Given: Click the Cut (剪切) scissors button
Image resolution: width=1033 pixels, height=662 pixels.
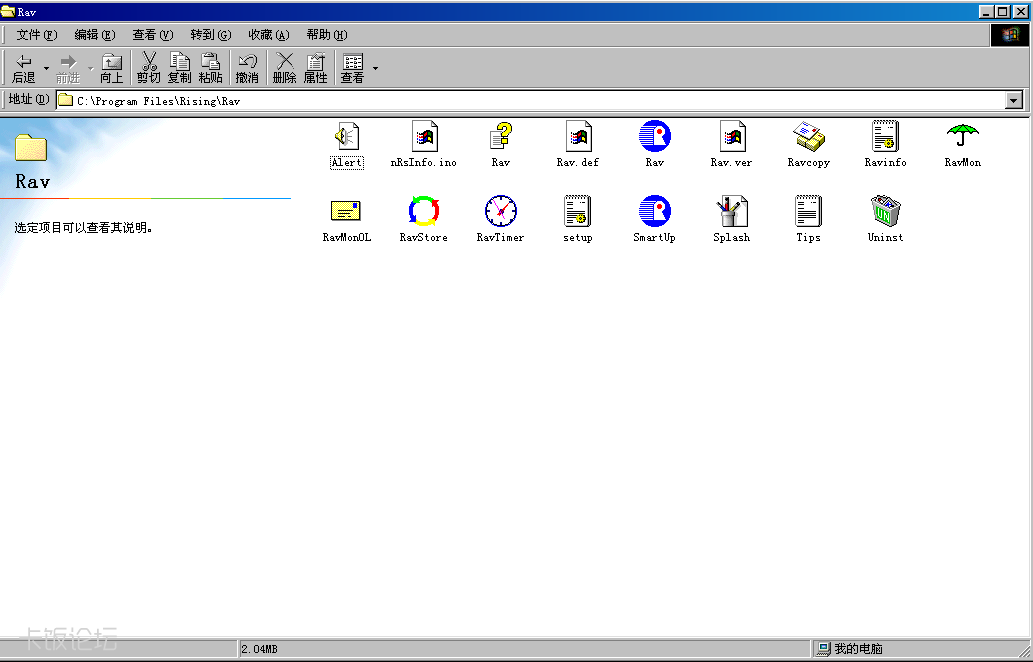Looking at the screenshot, I should click(149, 68).
